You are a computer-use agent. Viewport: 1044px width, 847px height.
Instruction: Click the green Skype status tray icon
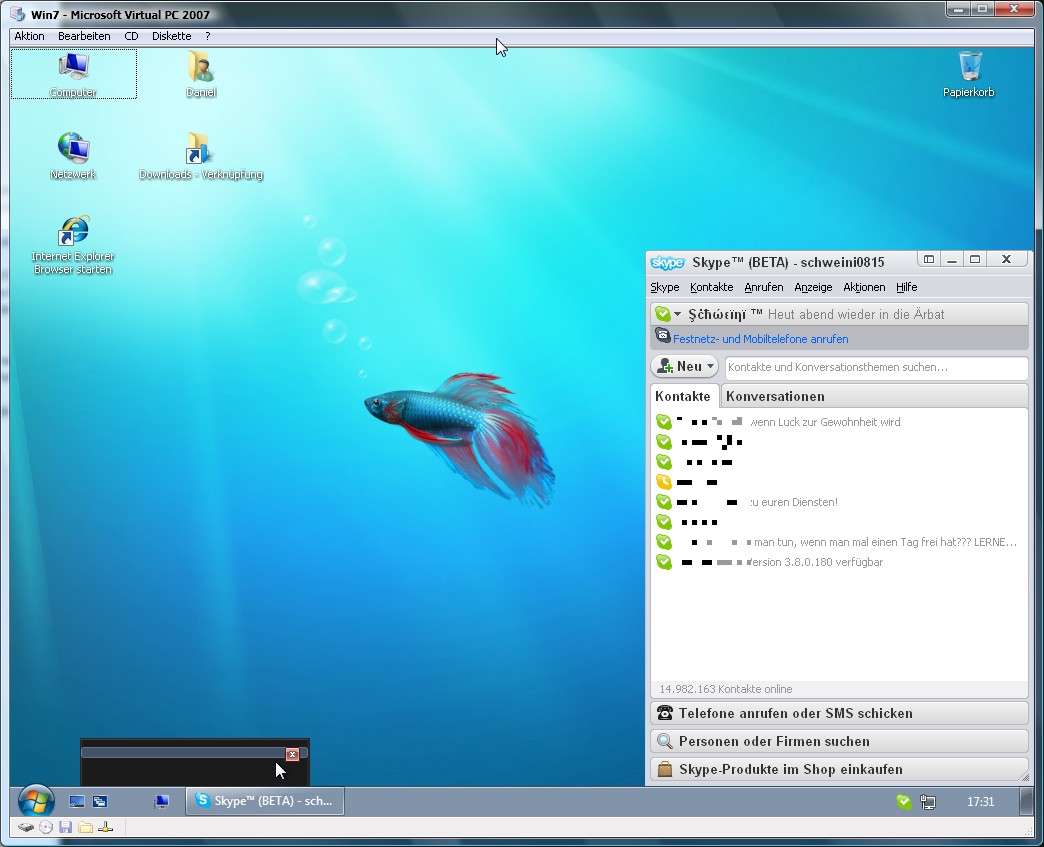pos(904,802)
